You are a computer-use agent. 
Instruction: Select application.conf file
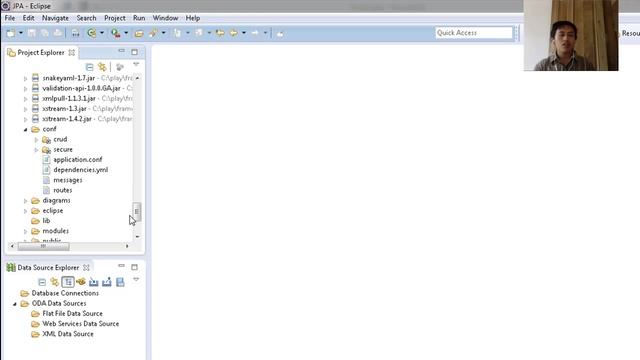[x=78, y=160]
